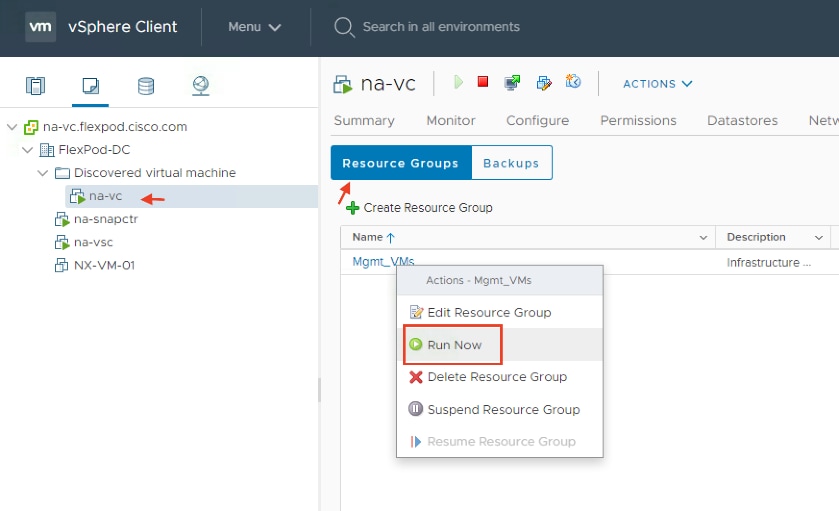Switch to the Permissions tab

(x=638, y=120)
